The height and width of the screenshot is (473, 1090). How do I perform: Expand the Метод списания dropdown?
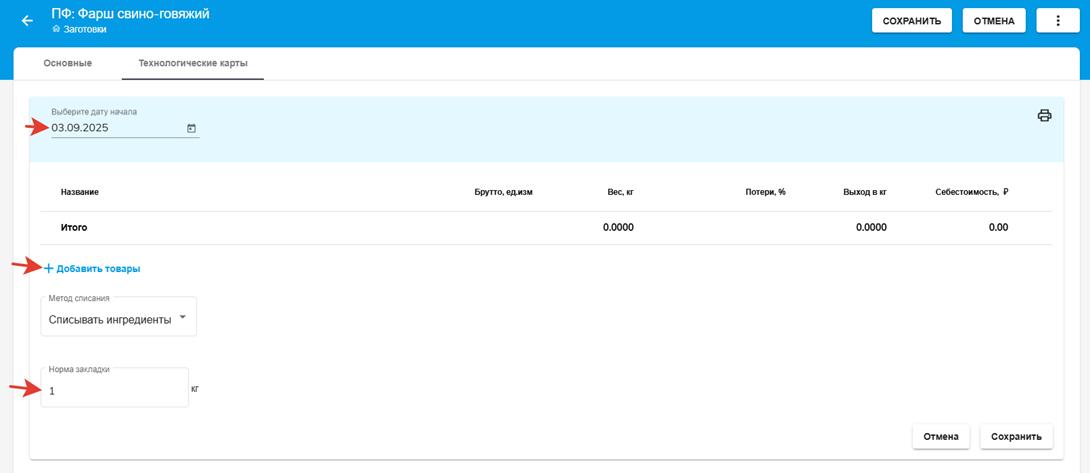[x=120, y=319]
